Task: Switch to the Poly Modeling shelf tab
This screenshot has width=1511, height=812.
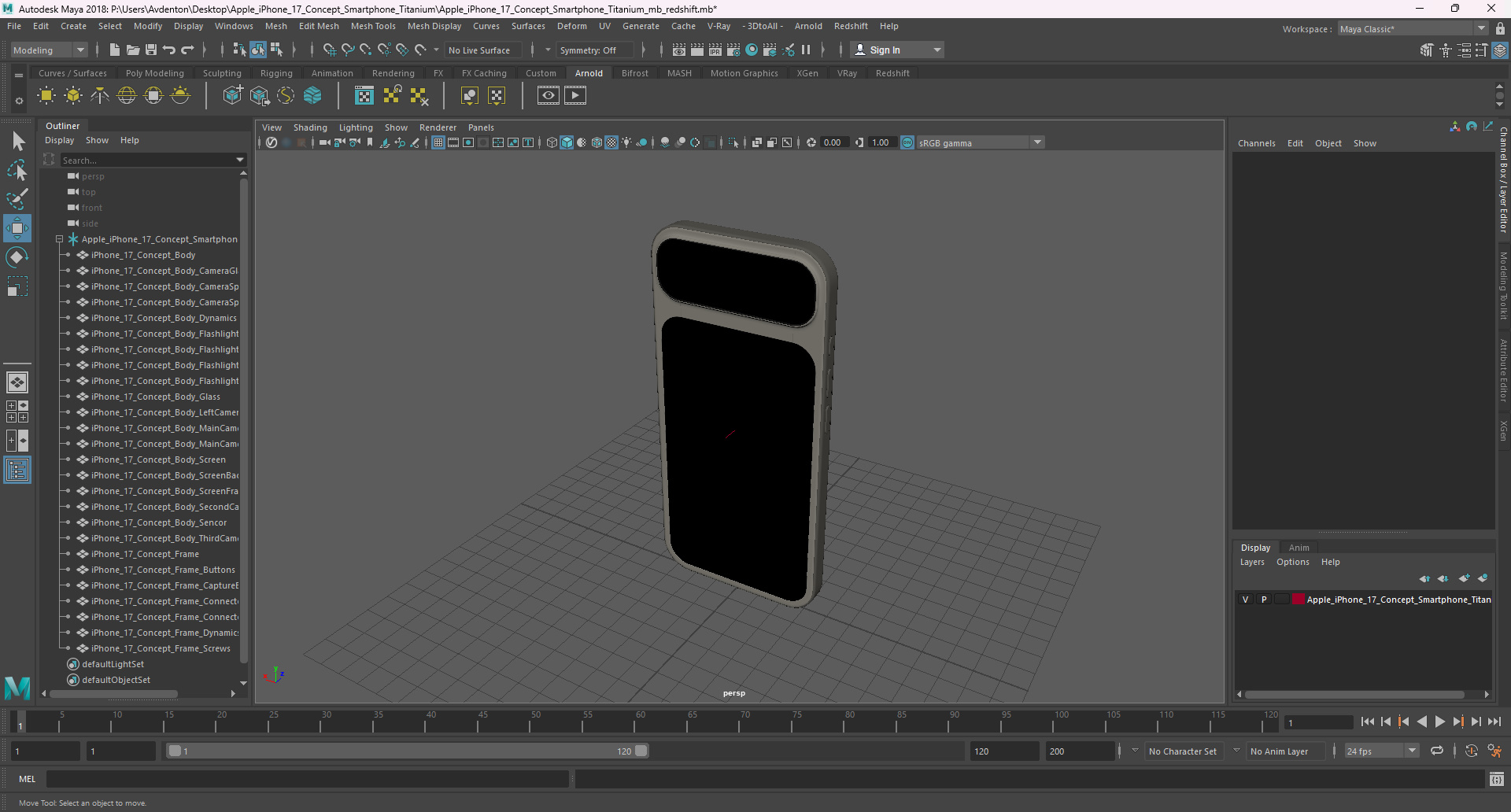Action: tap(154, 73)
